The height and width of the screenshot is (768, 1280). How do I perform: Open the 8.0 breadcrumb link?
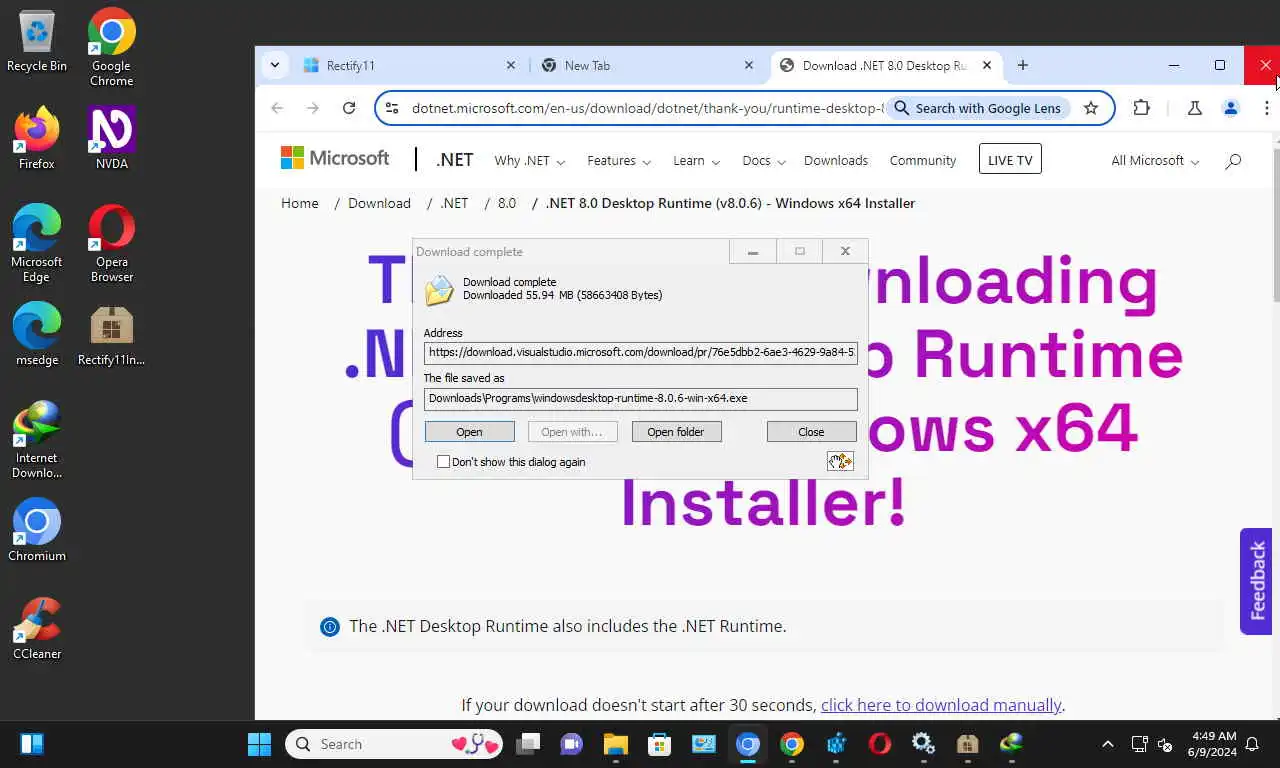[x=507, y=203]
